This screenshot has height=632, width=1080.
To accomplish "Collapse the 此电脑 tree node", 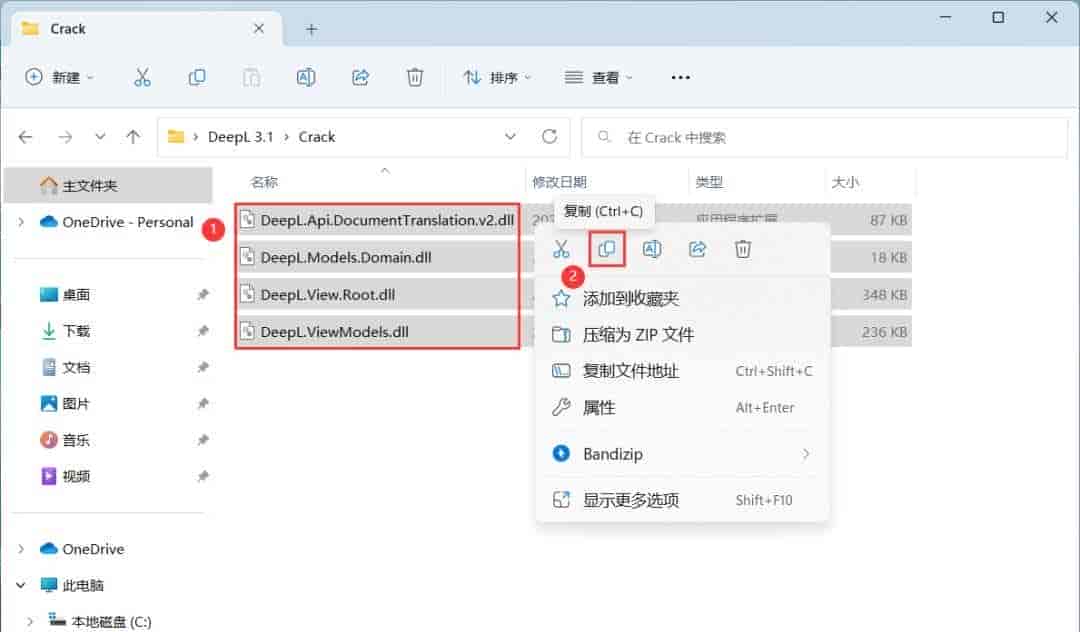I will pos(21,585).
